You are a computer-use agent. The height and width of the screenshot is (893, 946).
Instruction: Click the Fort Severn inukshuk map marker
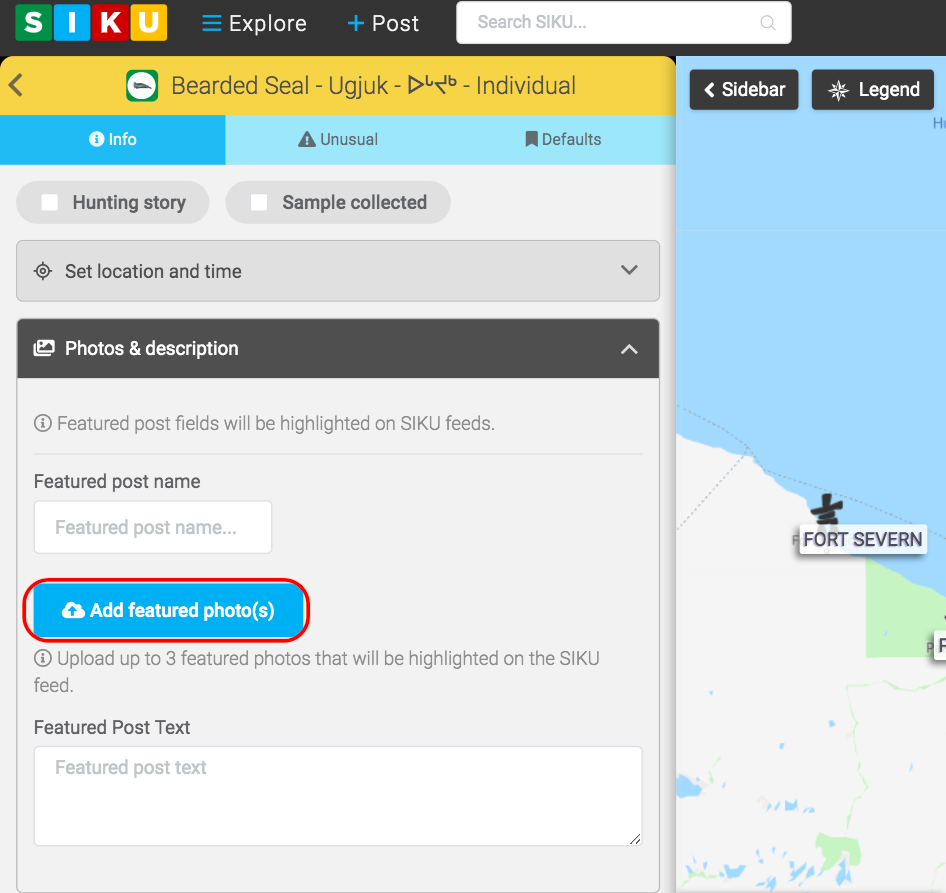[x=826, y=510]
